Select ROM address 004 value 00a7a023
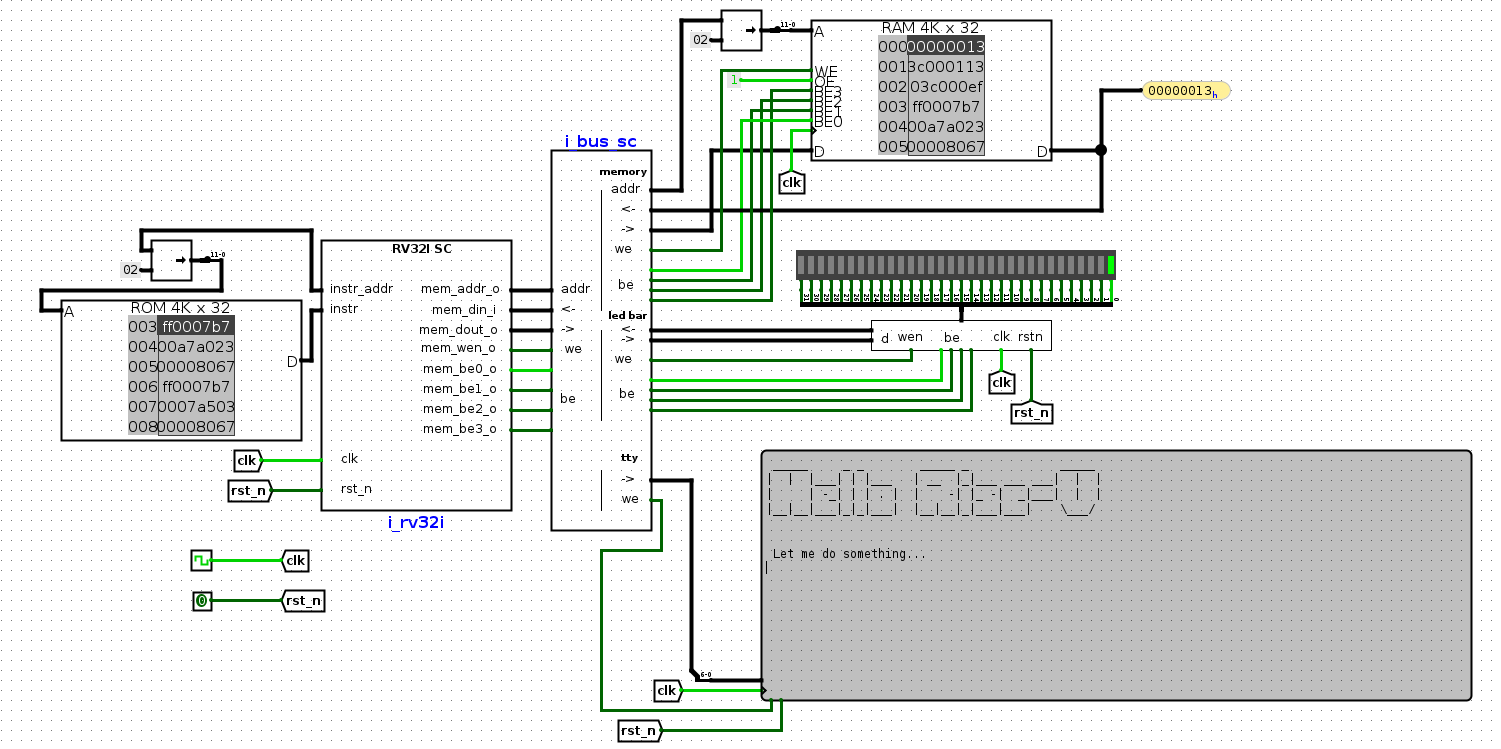 click(196, 347)
